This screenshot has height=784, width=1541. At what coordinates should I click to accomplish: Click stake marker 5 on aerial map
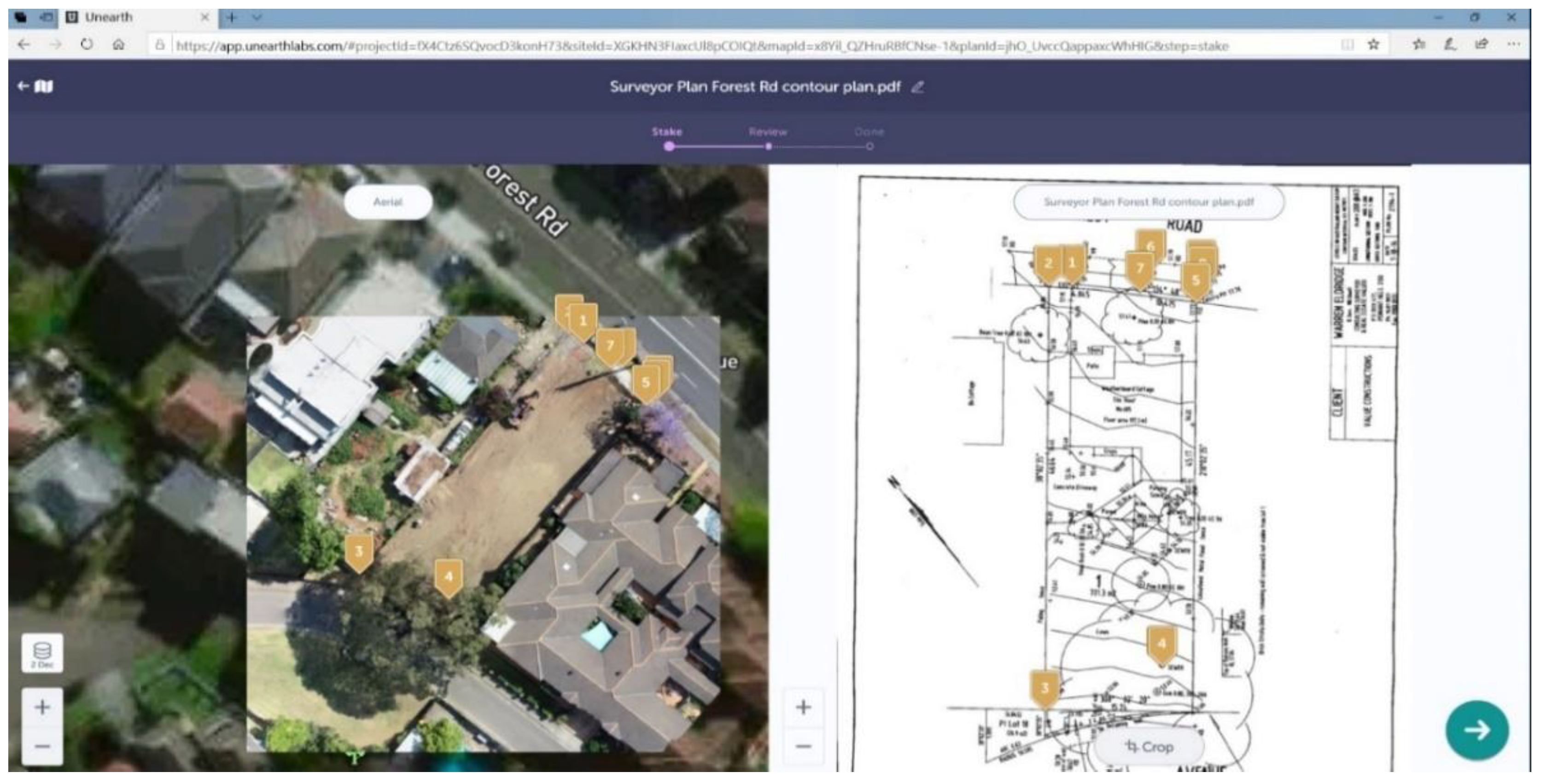[645, 383]
